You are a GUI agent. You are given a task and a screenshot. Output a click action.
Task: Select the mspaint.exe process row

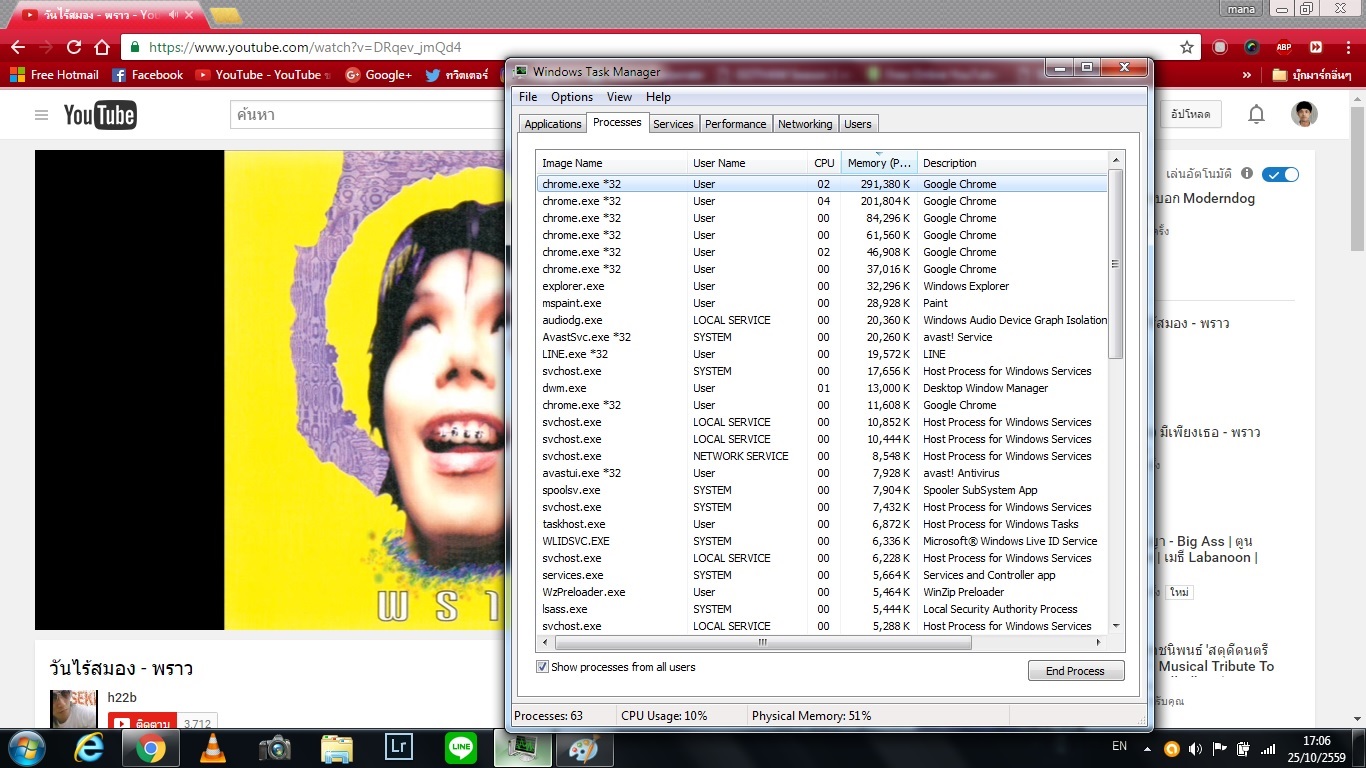point(822,303)
